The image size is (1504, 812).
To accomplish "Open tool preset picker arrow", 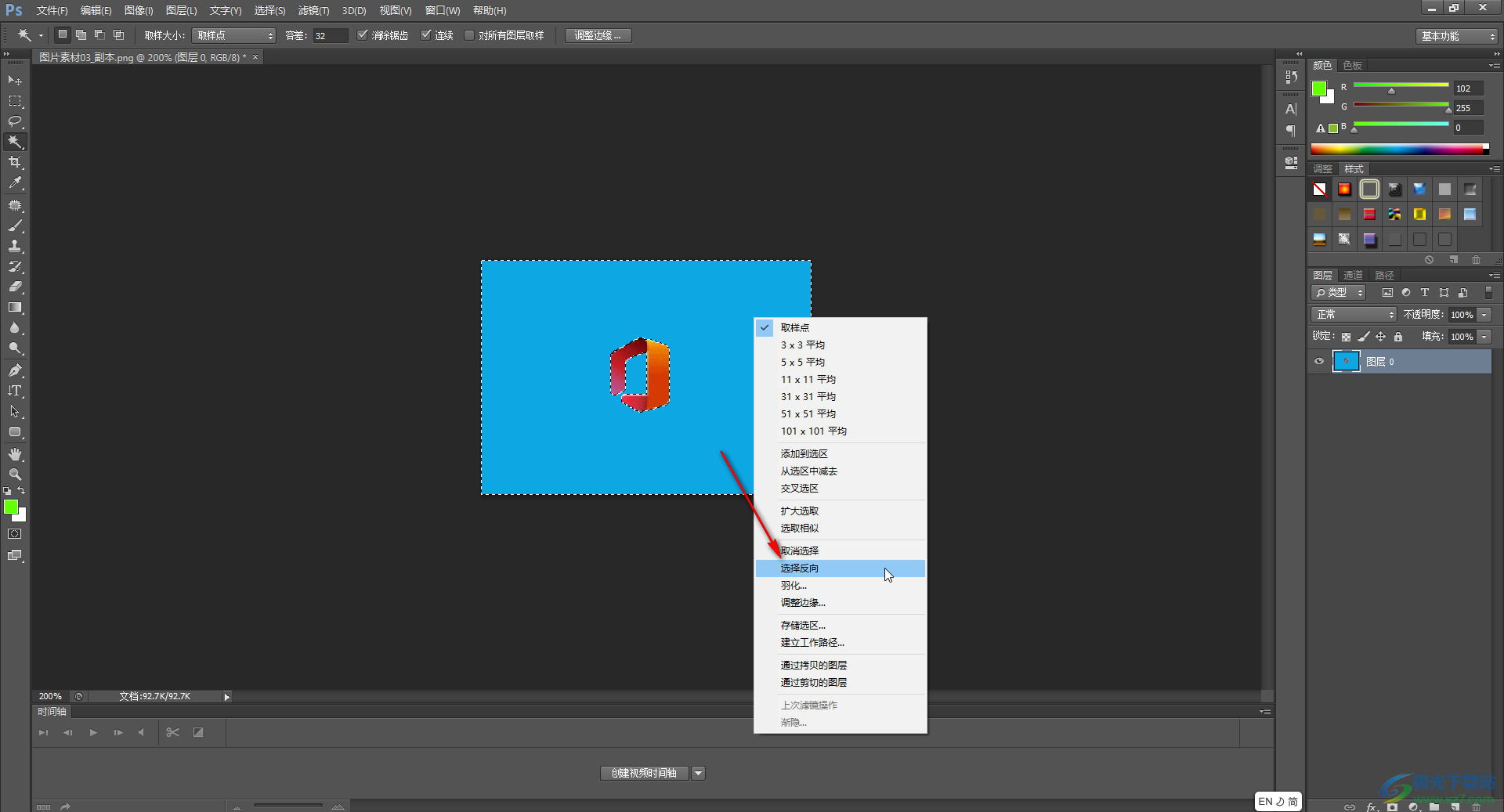I will click(x=41, y=35).
